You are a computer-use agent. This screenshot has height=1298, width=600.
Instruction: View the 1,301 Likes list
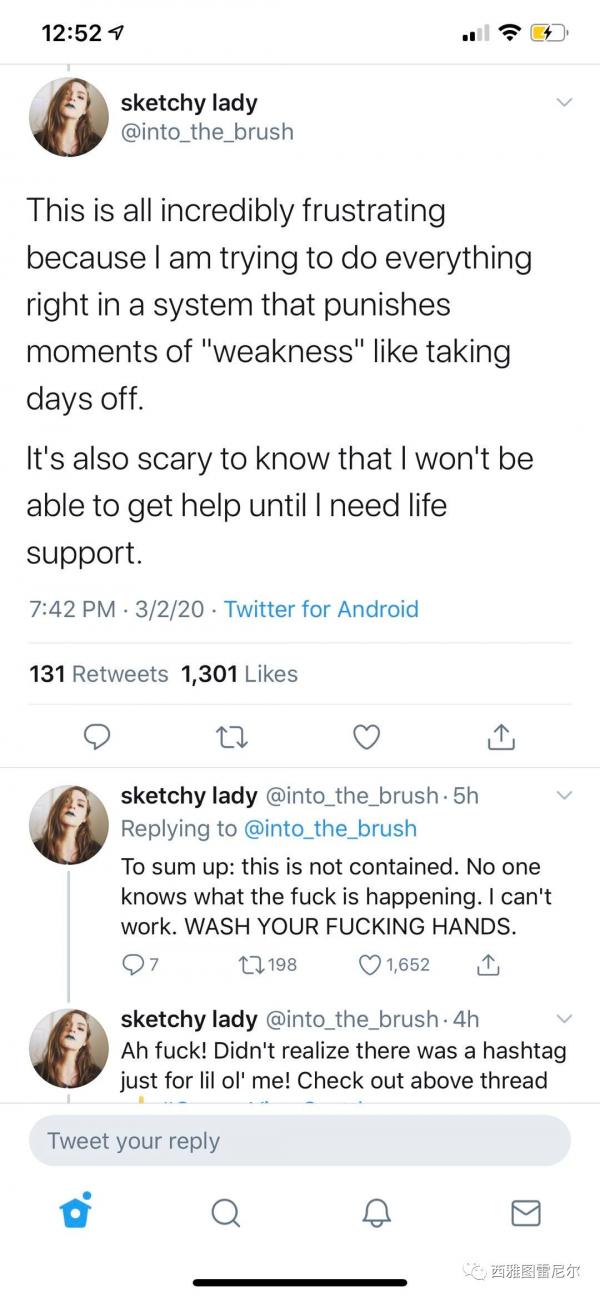[x=239, y=674]
